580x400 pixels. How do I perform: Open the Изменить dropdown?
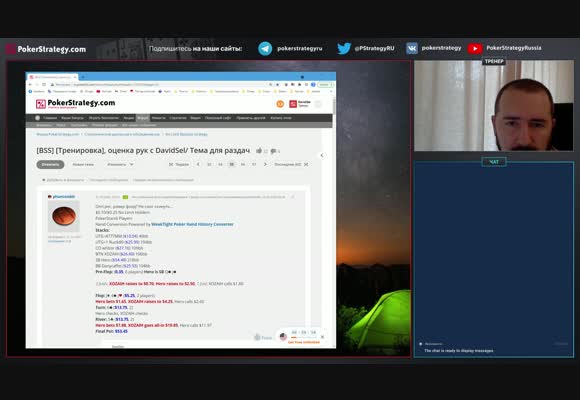[120, 164]
